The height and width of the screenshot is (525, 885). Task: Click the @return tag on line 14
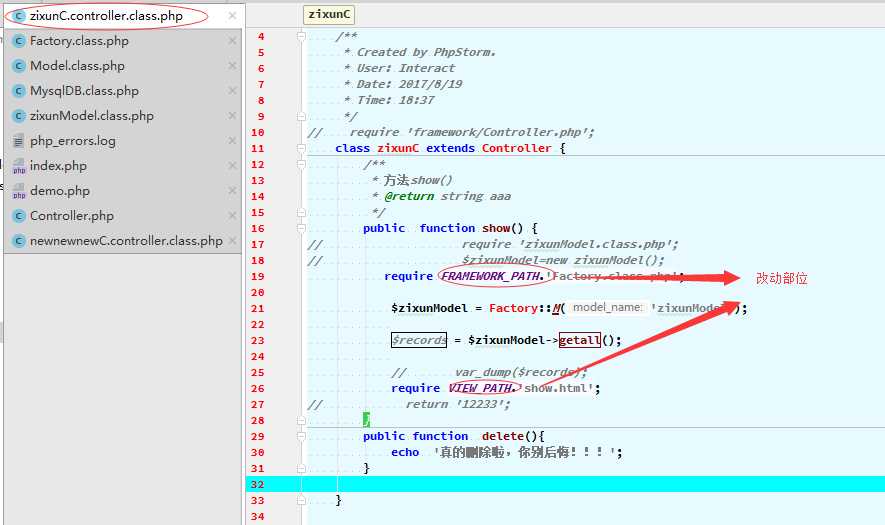(409, 196)
